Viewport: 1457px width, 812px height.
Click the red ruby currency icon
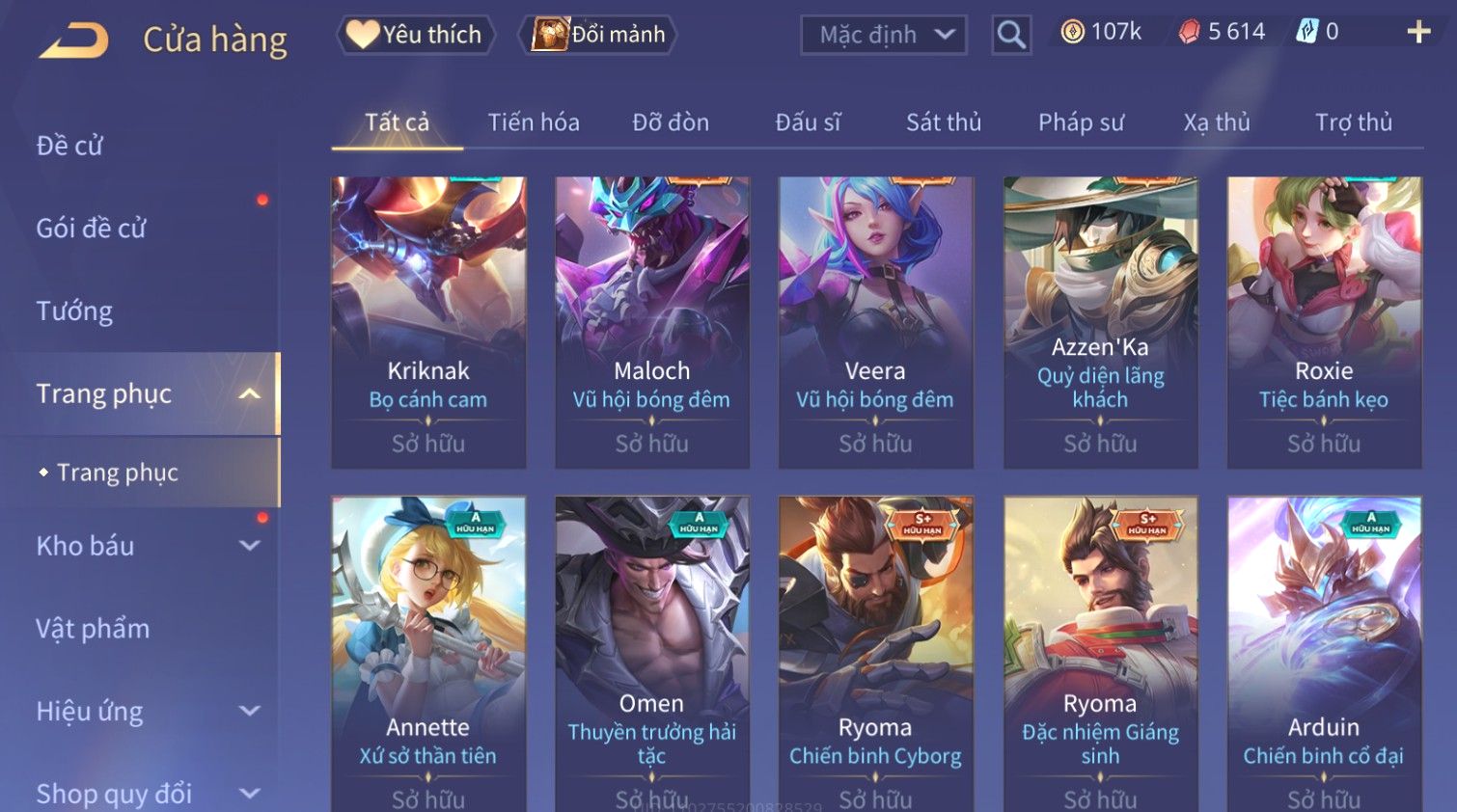pos(1189,32)
